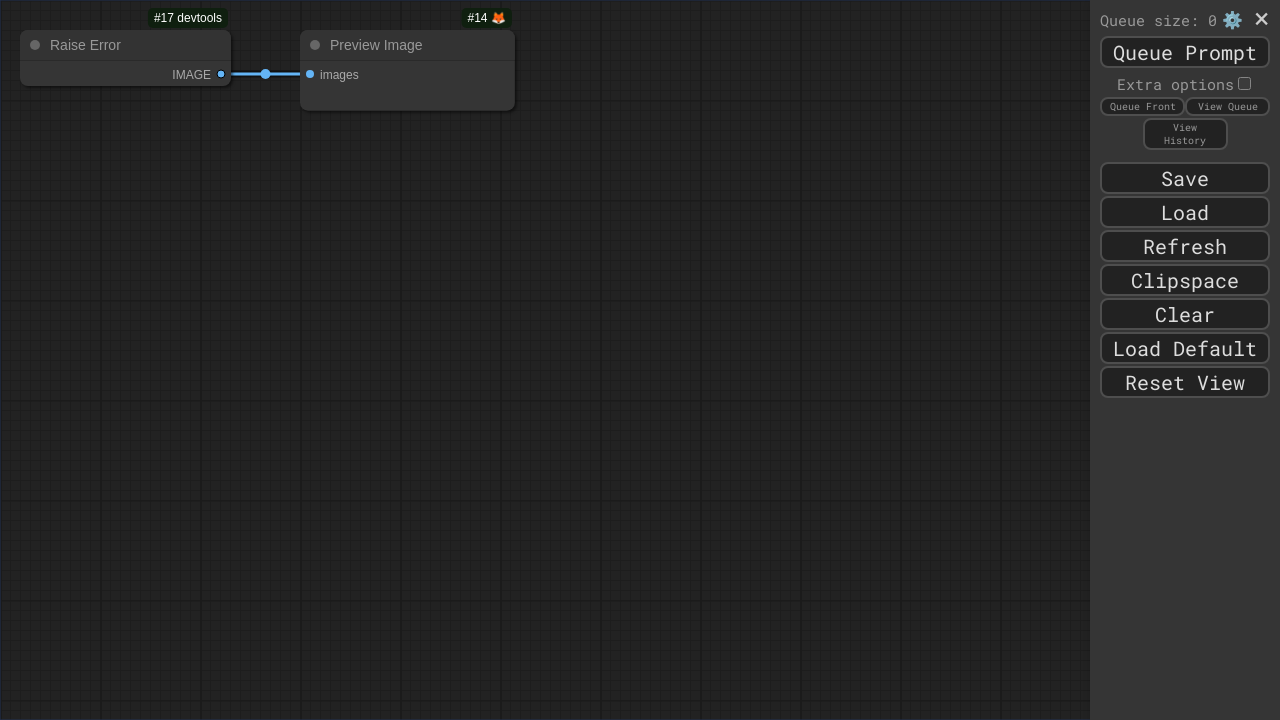Open settings via the gear icon

coord(1232,20)
